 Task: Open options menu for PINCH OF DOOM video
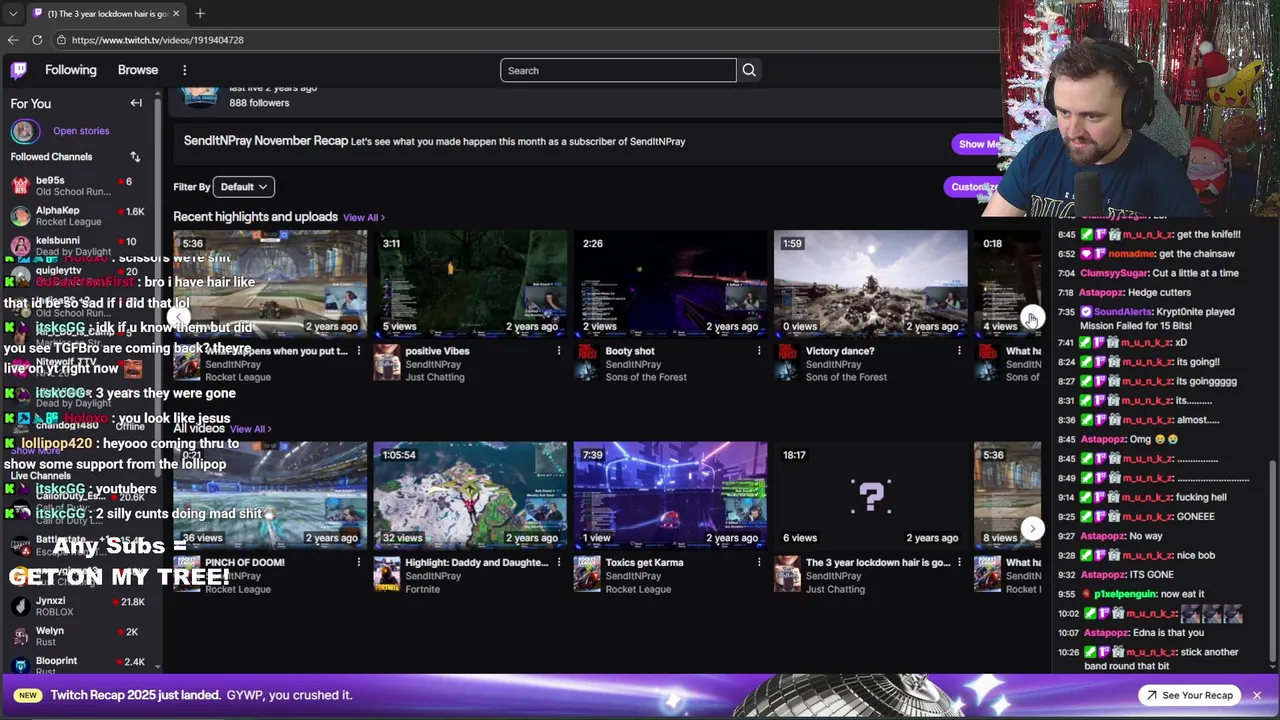(x=359, y=563)
